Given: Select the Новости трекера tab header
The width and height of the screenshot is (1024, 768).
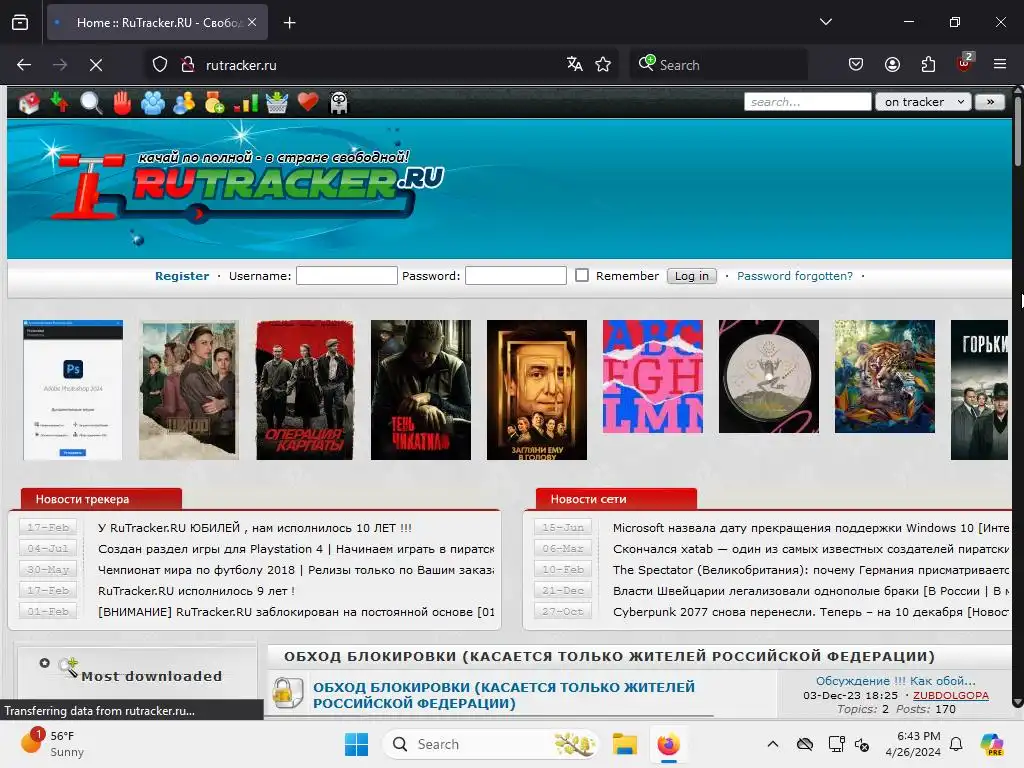Looking at the screenshot, I should pos(101,499).
